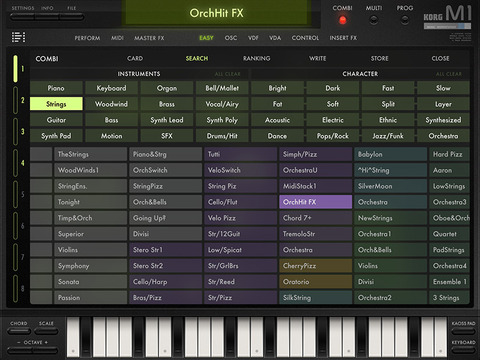Toggle the Jazz/Funk character filter
480x360 pixels.
388,136
